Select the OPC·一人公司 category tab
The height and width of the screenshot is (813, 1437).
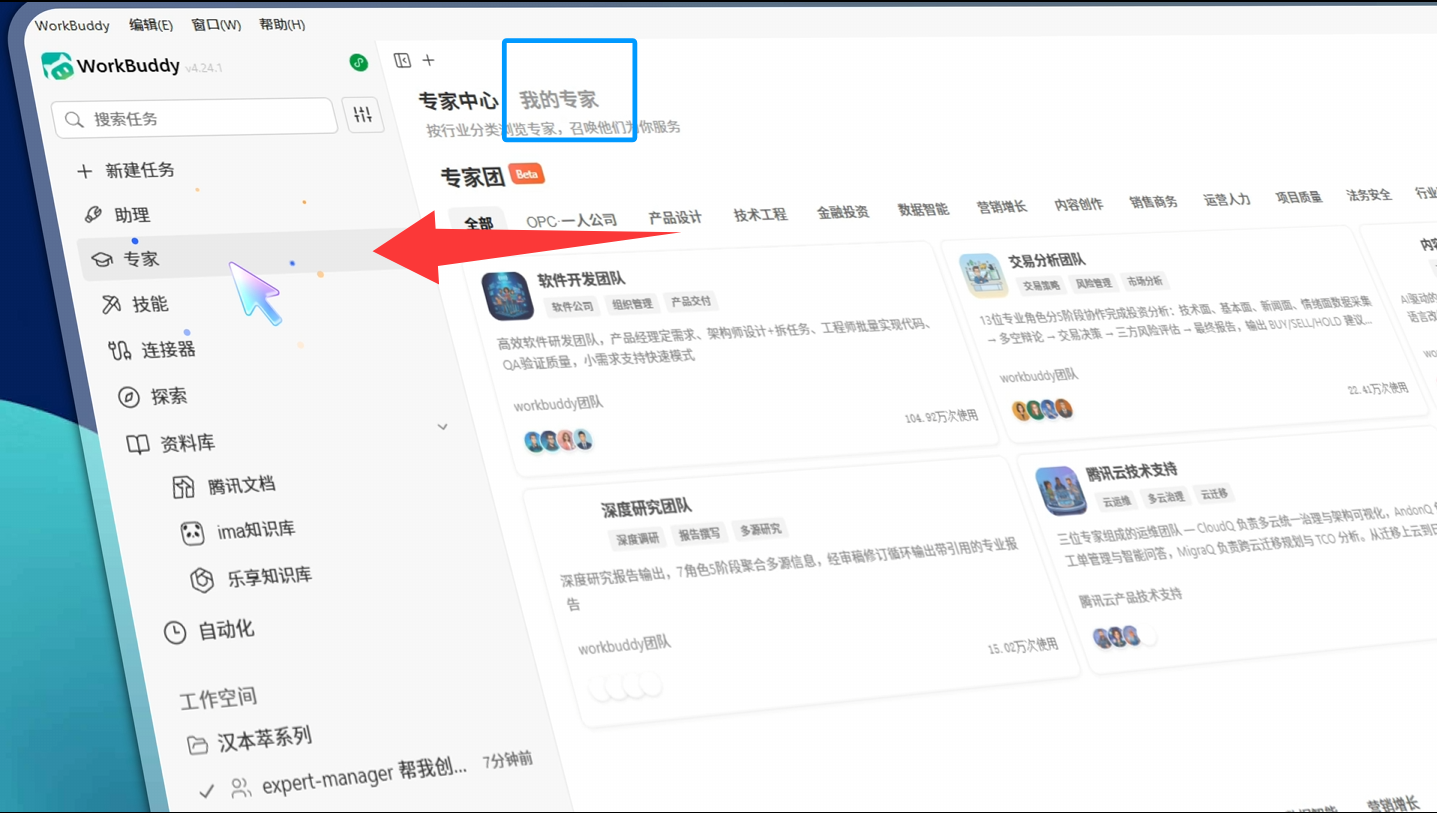tap(572, 220)
